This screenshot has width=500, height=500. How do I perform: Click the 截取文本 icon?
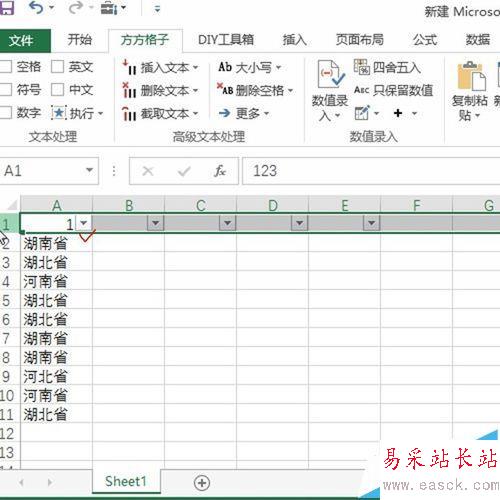pos(129,113)
